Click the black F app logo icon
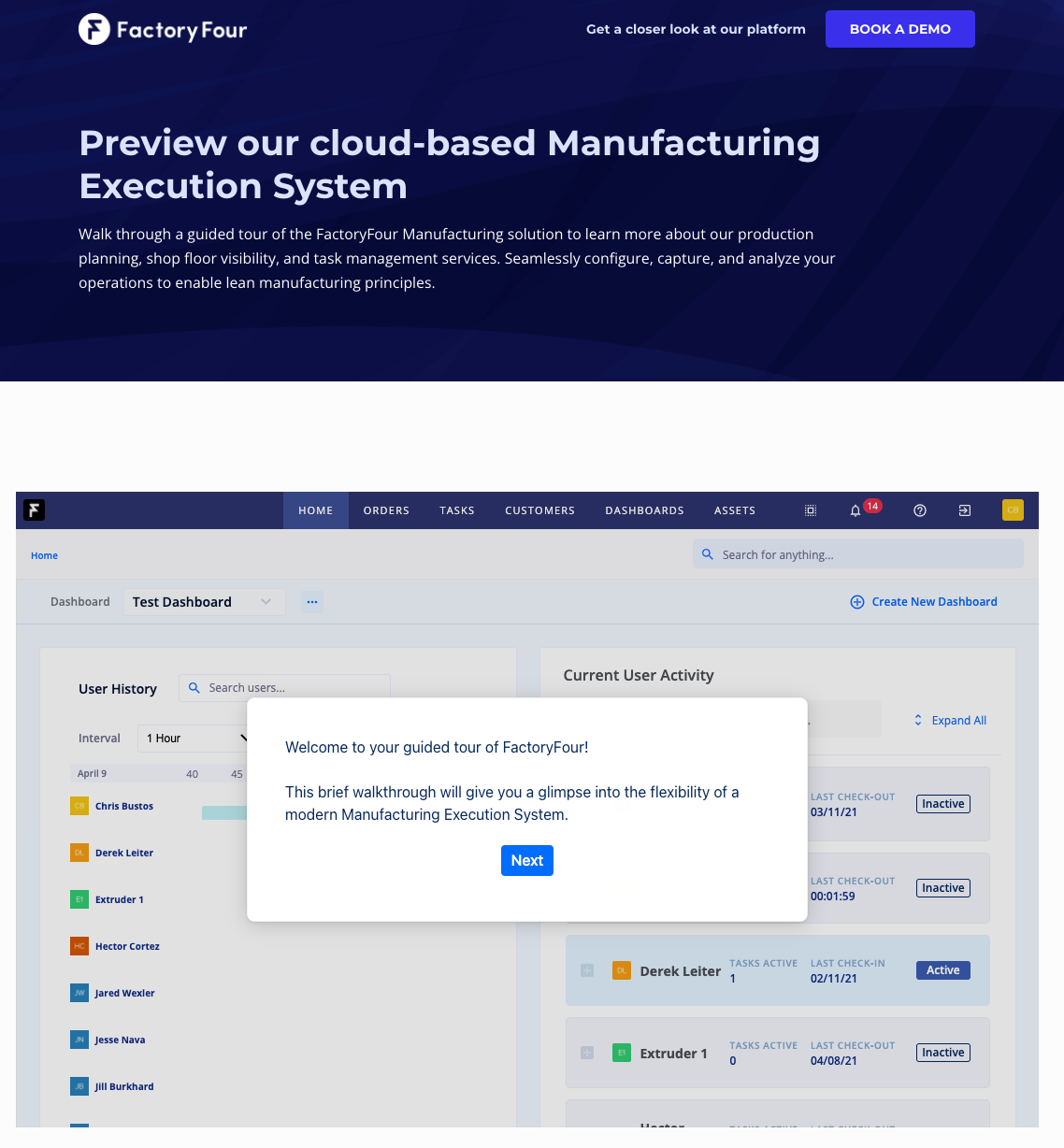1064x1148 pixels. 35,509
